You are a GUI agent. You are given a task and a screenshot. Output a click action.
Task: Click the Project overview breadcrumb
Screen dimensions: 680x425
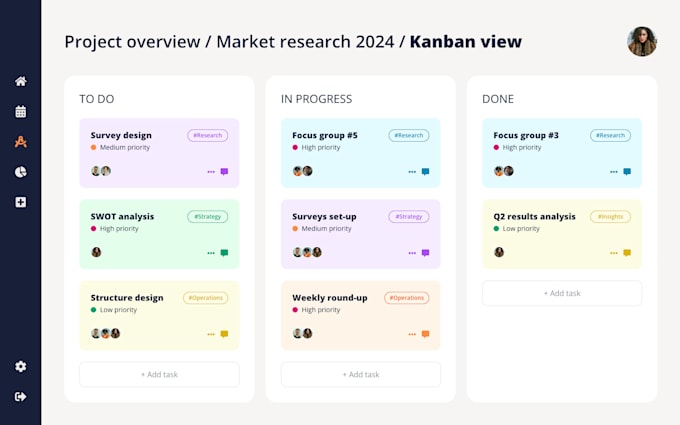pos(132,42)
